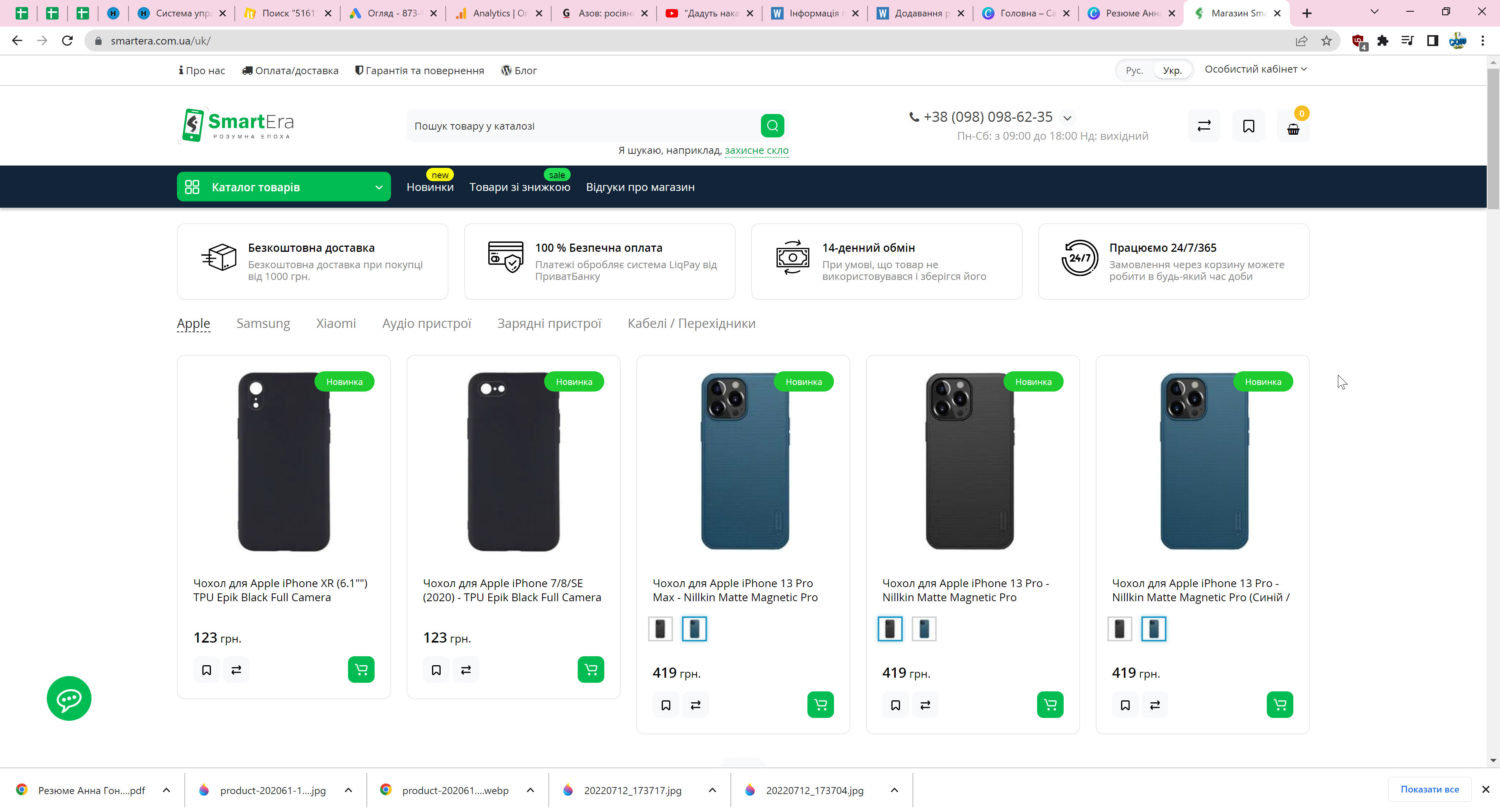1500x812 pixels.
Task: Open options for 20220712_173704.jpg download
Action: 895,790
